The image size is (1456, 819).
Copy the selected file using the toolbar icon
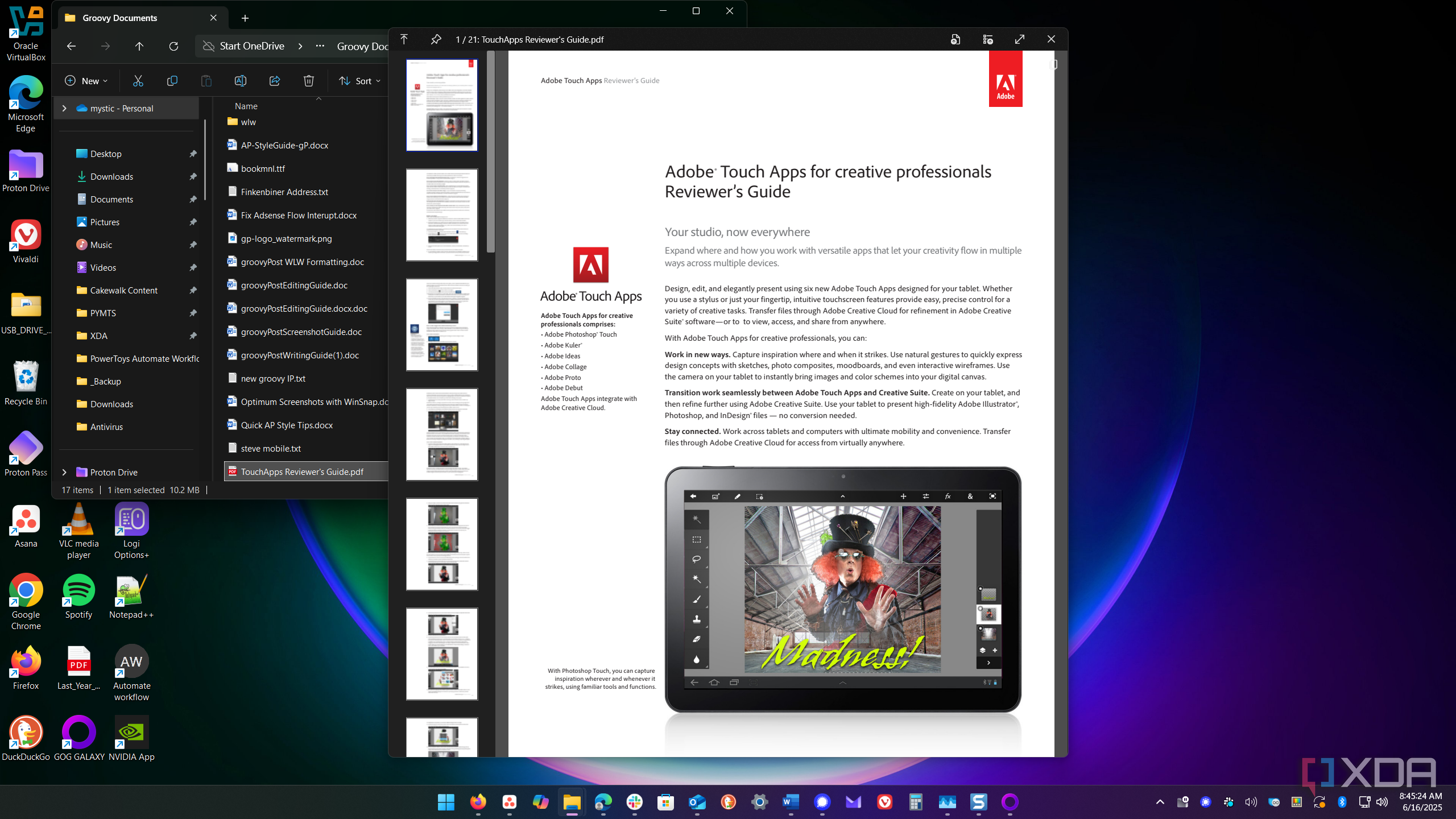coord(172,81)
